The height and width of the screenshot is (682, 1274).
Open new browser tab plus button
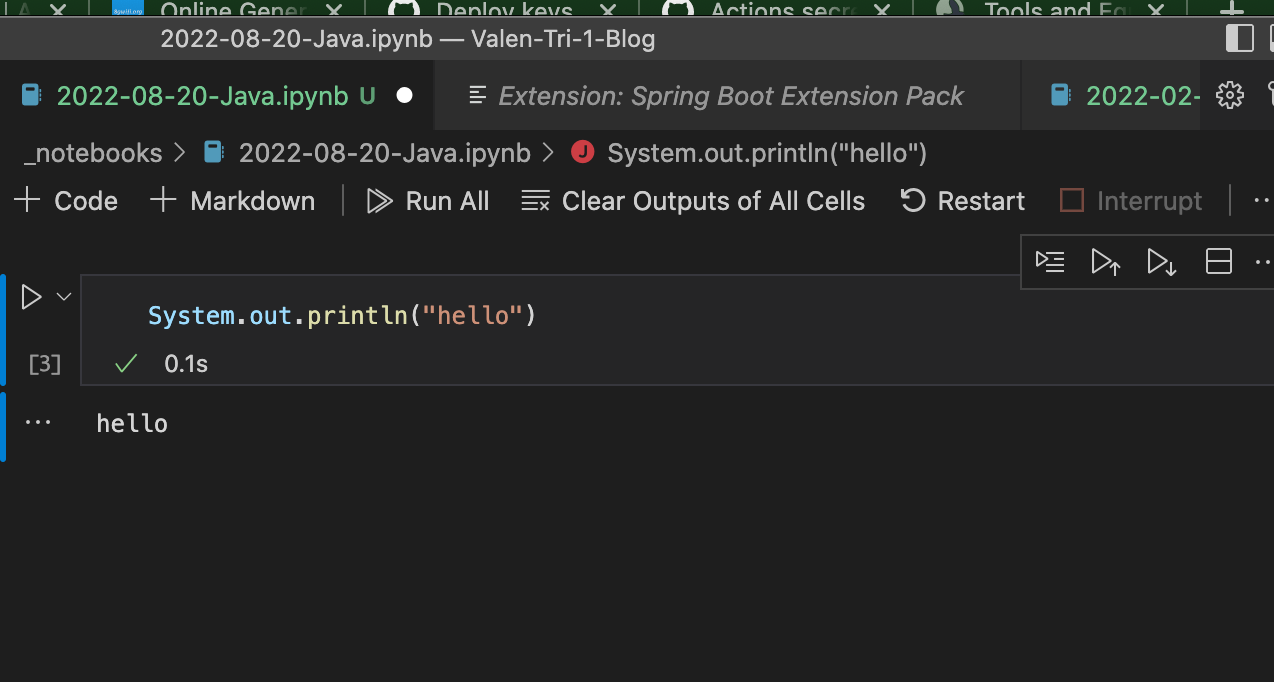(x=1231, y=9)
